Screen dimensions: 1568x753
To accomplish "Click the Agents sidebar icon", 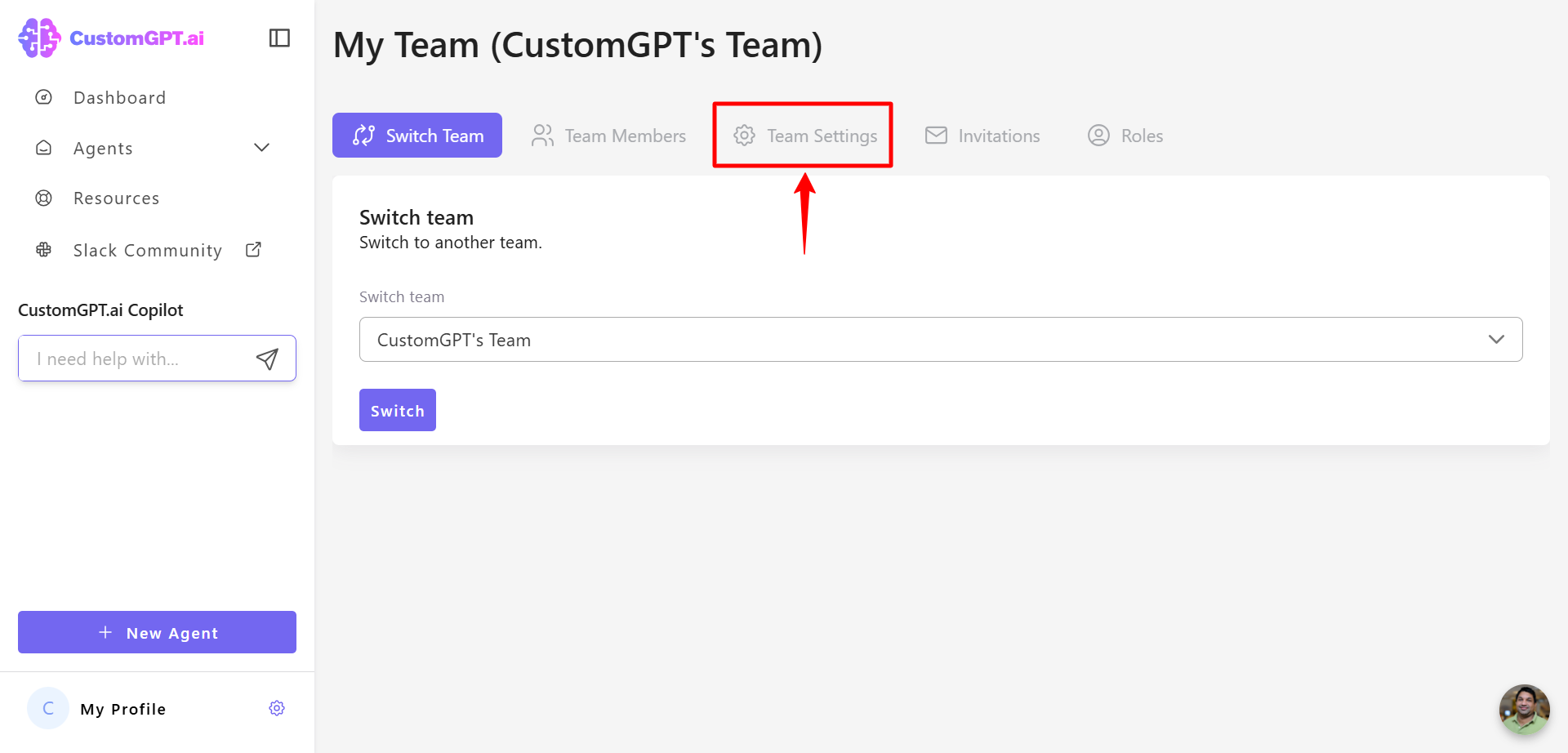I will (44, 148).
